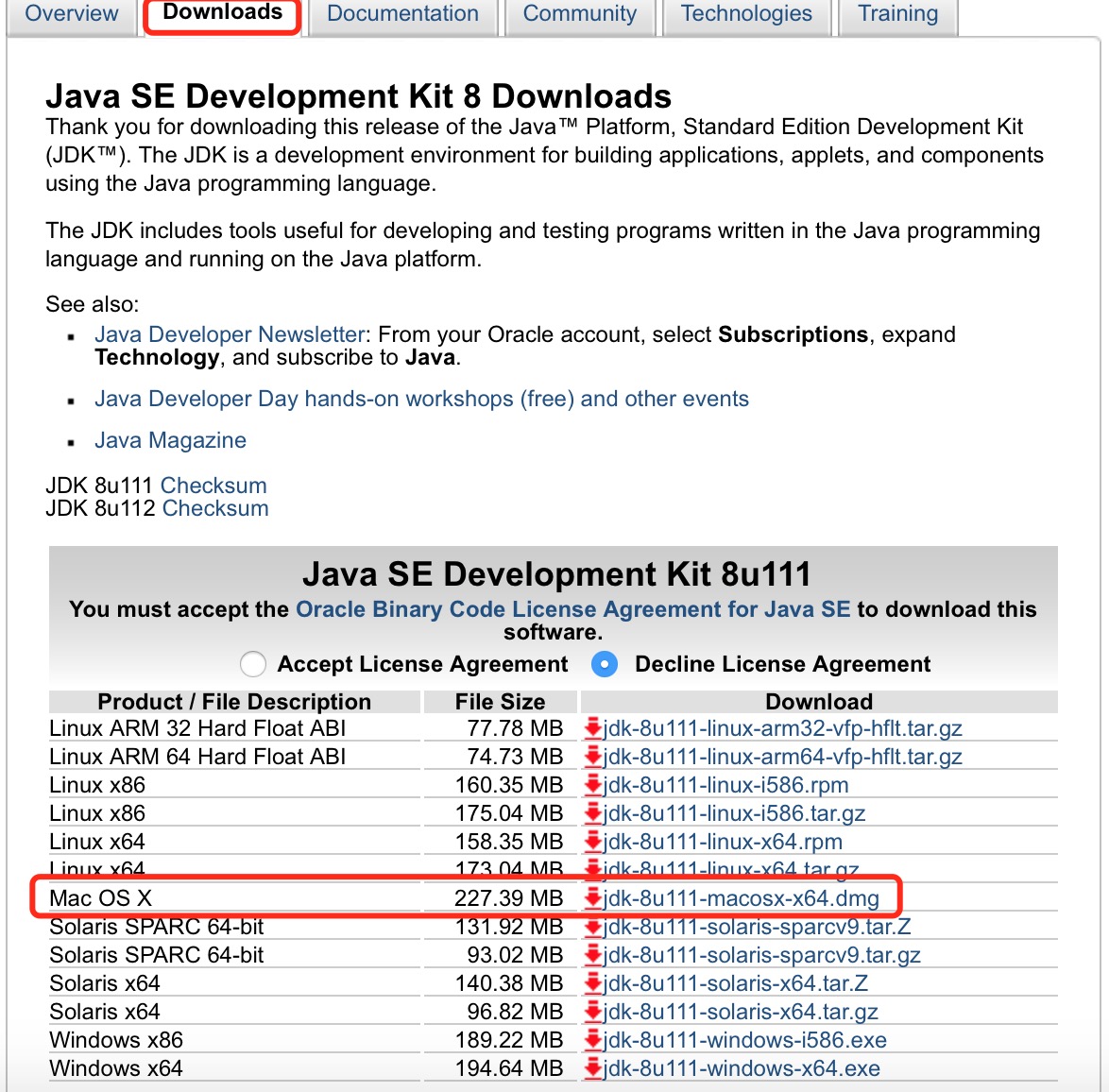The image size is (1109, 1092).
Task: Click the Product / File Description header
Action: [234, 701]
